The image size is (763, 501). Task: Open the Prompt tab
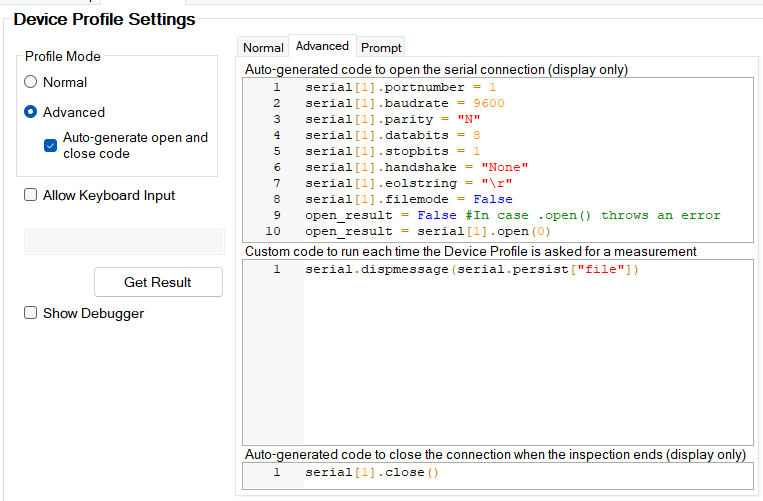click(x=381, y=47)
